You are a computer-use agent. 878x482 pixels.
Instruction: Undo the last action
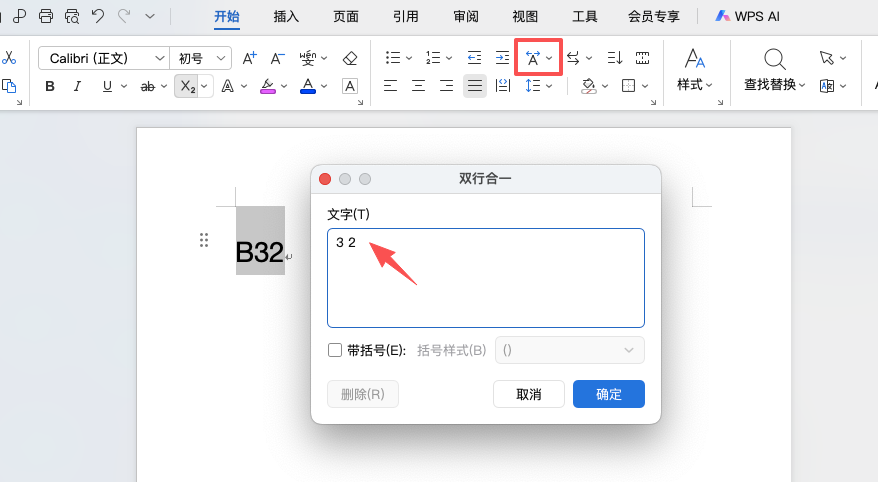tap(99, 16)
